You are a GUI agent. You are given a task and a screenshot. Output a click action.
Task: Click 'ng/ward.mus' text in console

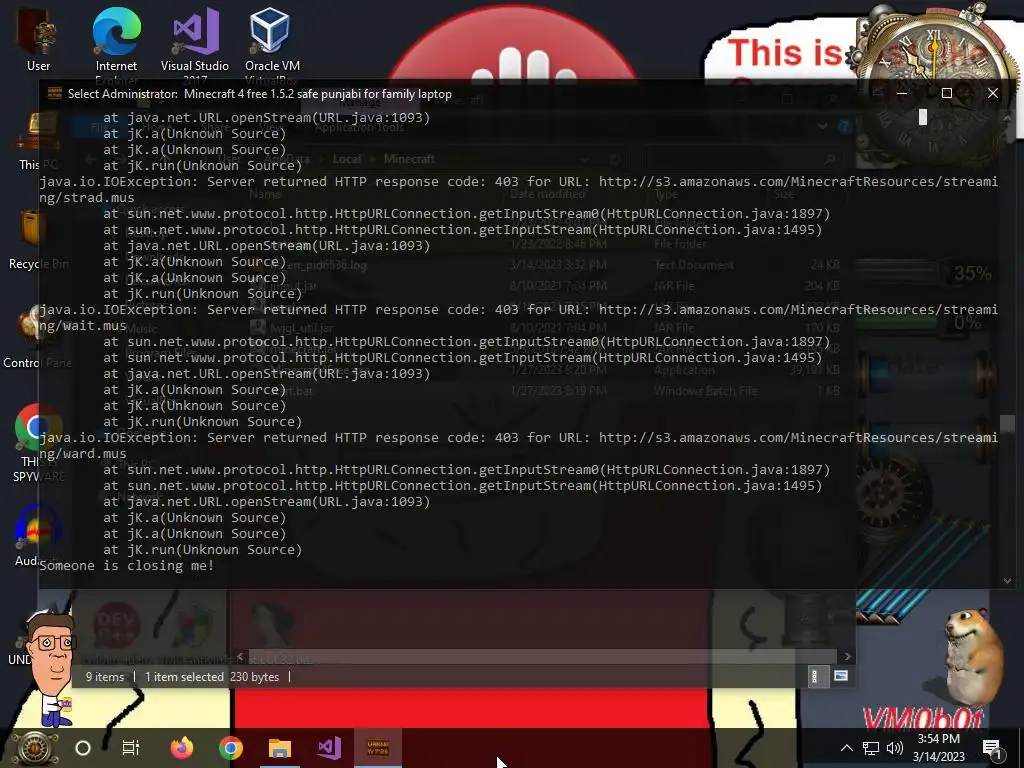(x=83, y=453)
